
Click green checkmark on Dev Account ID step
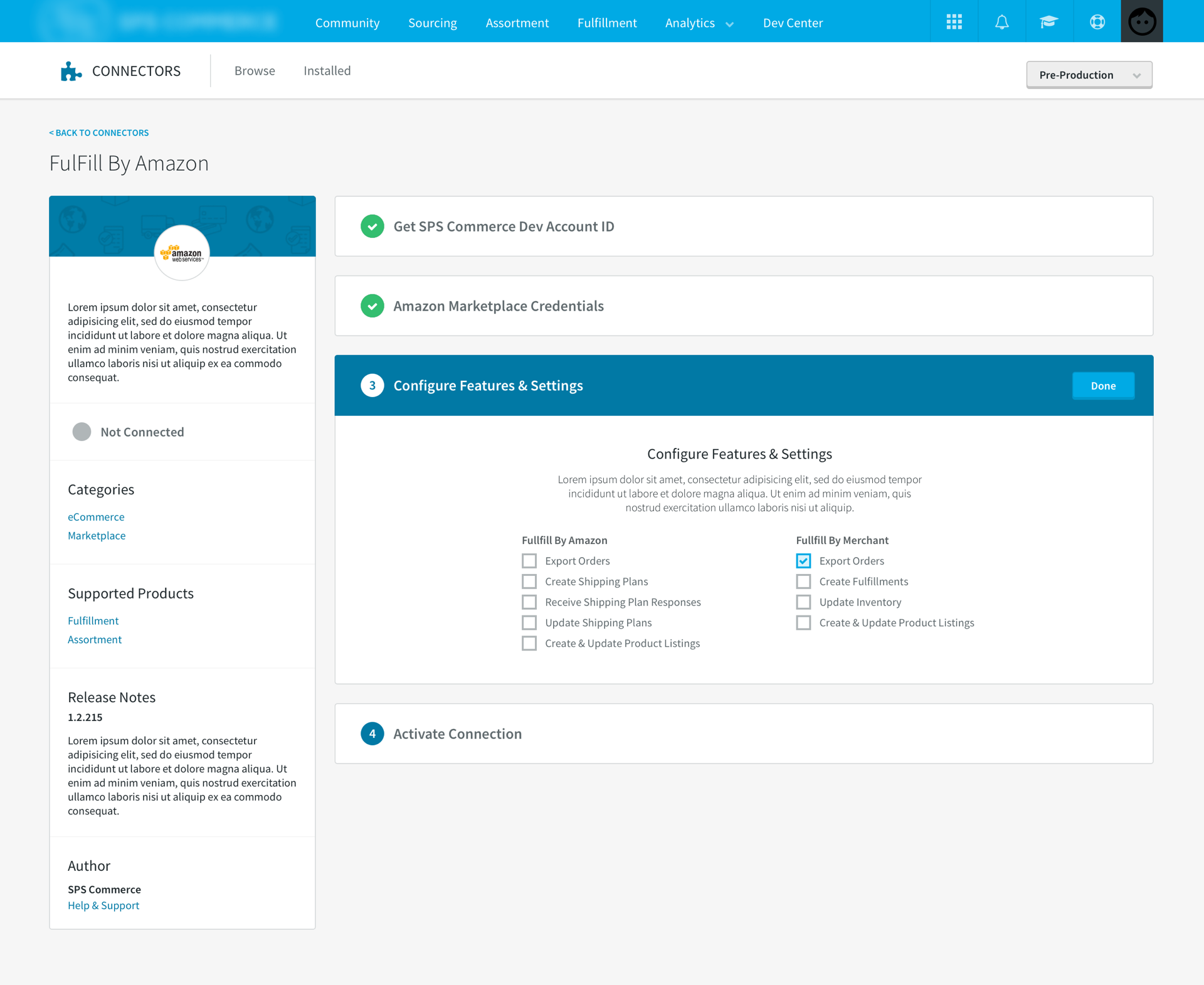(372, 226)
